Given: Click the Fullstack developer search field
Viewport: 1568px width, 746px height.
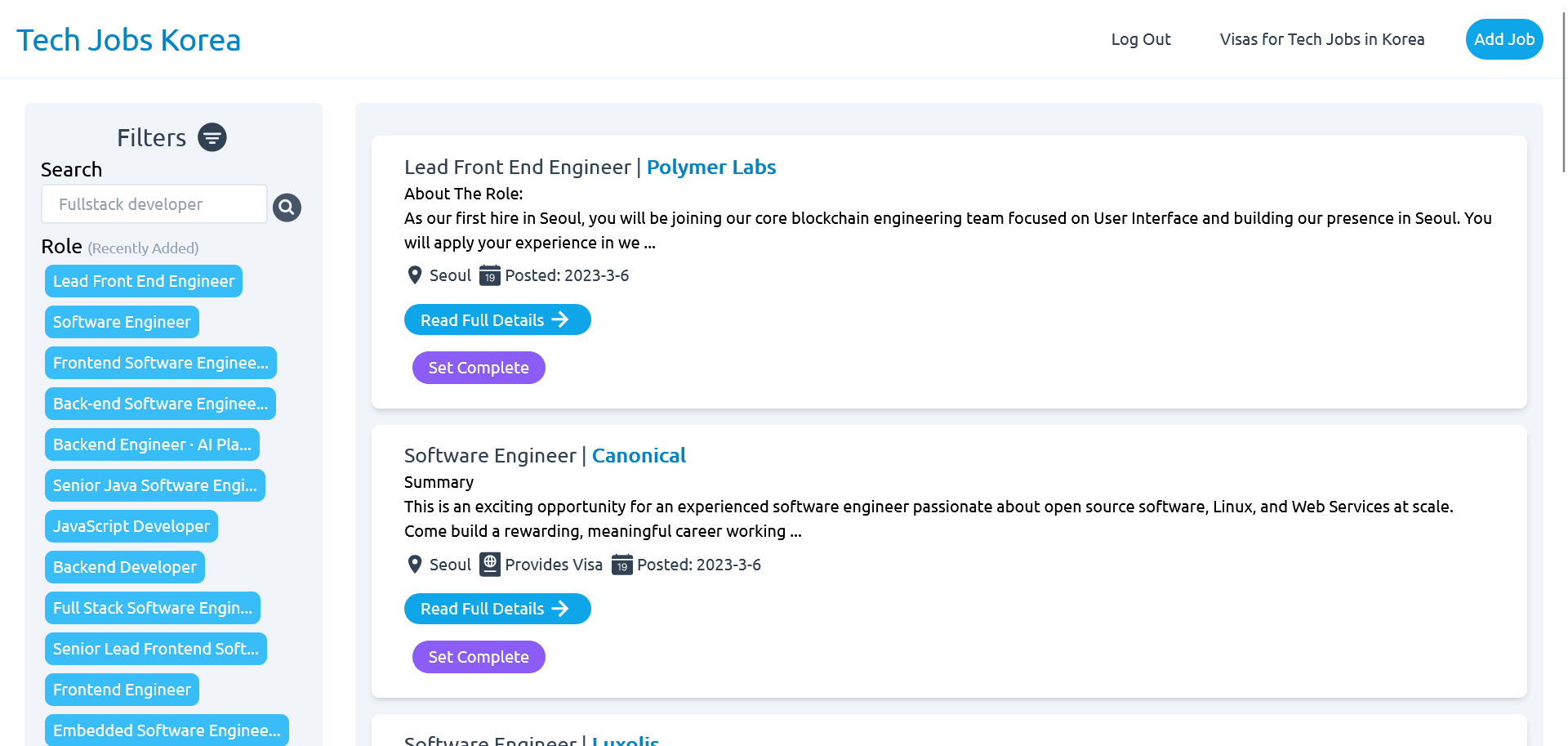Looking at the screenshot, I should (154, 203).
